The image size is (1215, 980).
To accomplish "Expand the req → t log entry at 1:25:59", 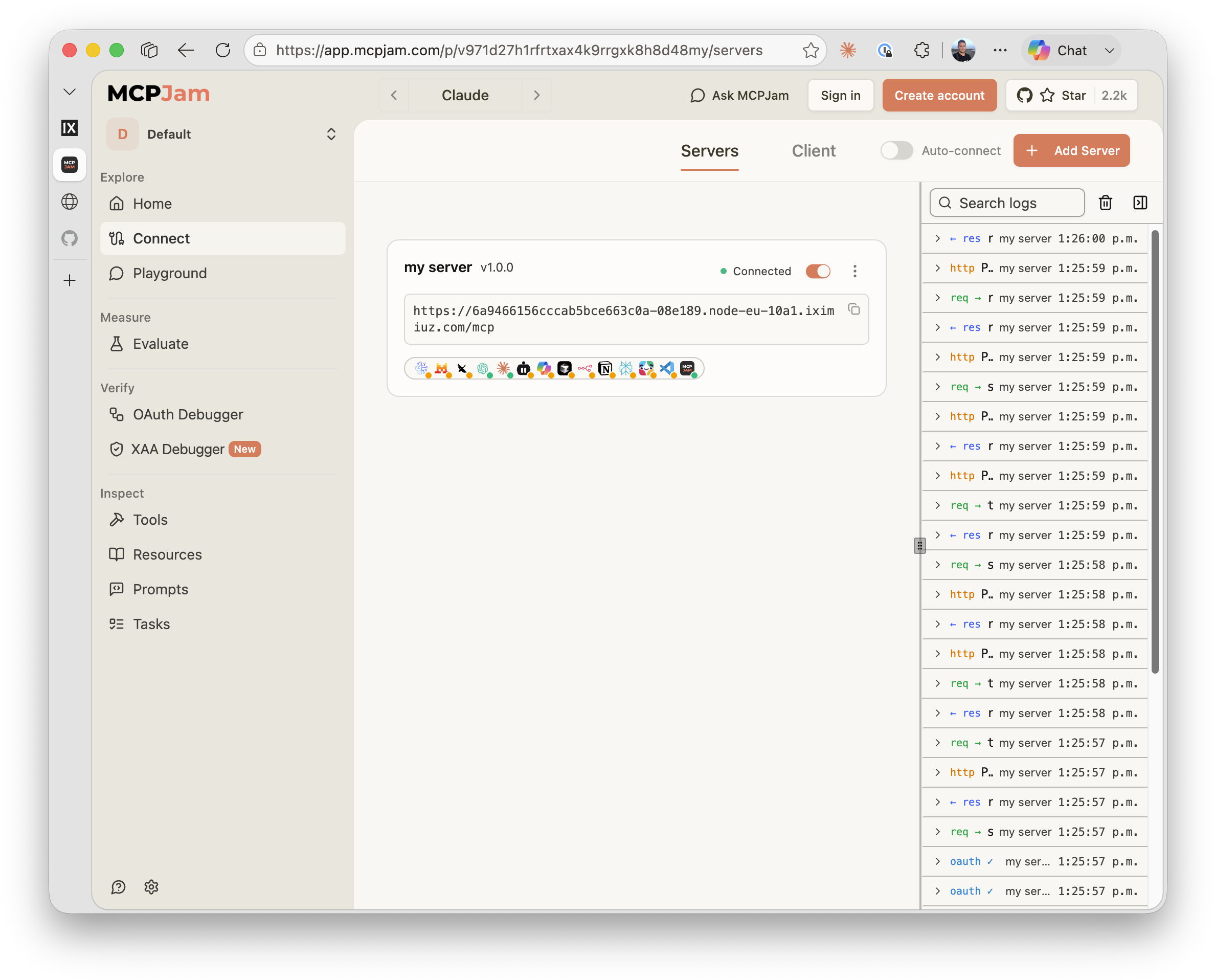I will click(x=1035, y=505).
